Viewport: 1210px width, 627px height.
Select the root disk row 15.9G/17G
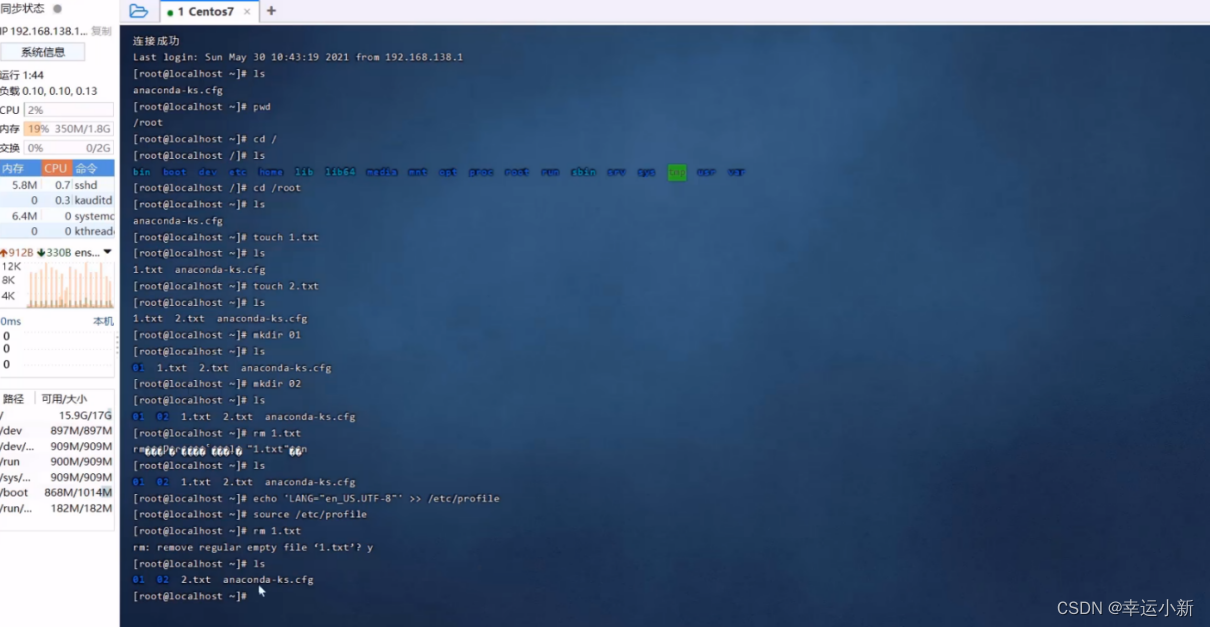click(57, 415)
